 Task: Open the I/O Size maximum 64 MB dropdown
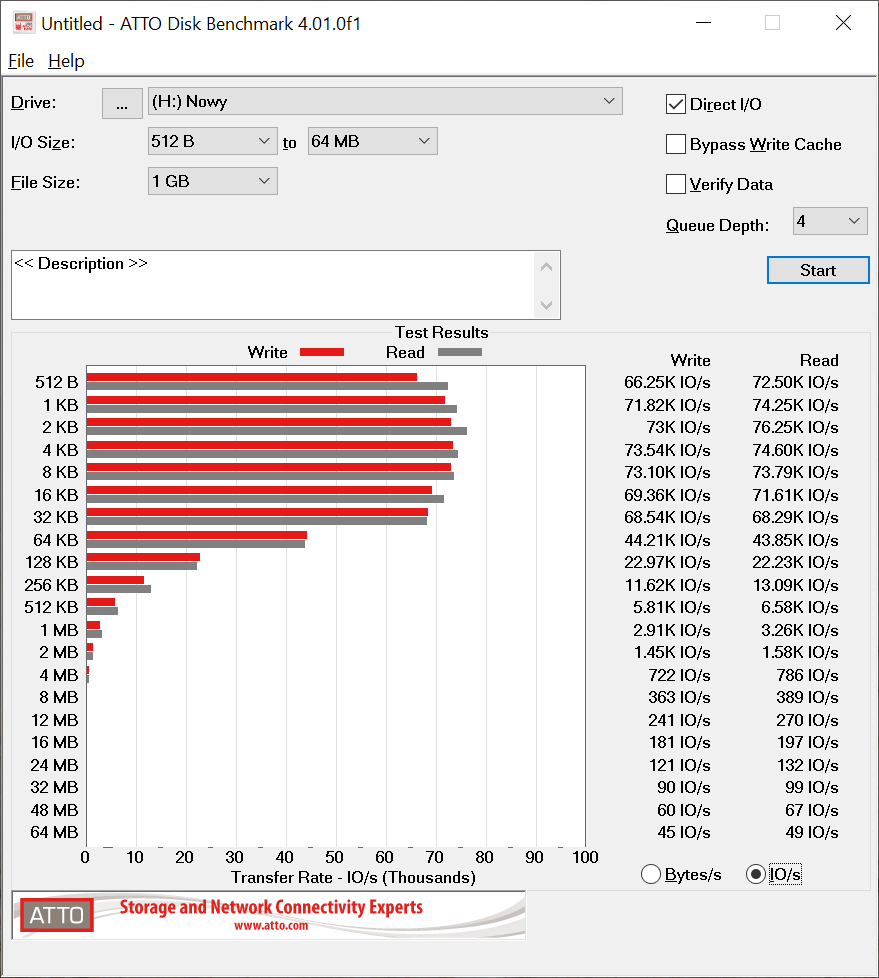(372, 142)
